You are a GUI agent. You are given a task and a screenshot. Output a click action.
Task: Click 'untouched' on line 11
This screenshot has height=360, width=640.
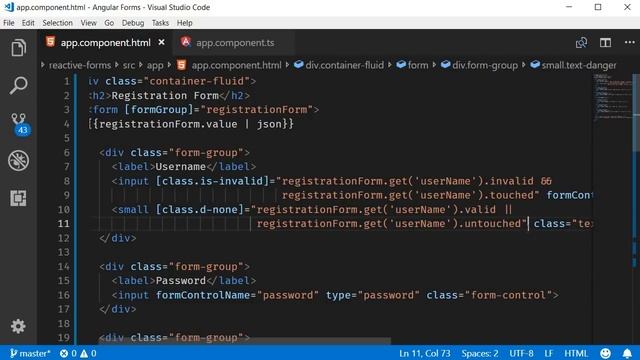click(493, 224)
